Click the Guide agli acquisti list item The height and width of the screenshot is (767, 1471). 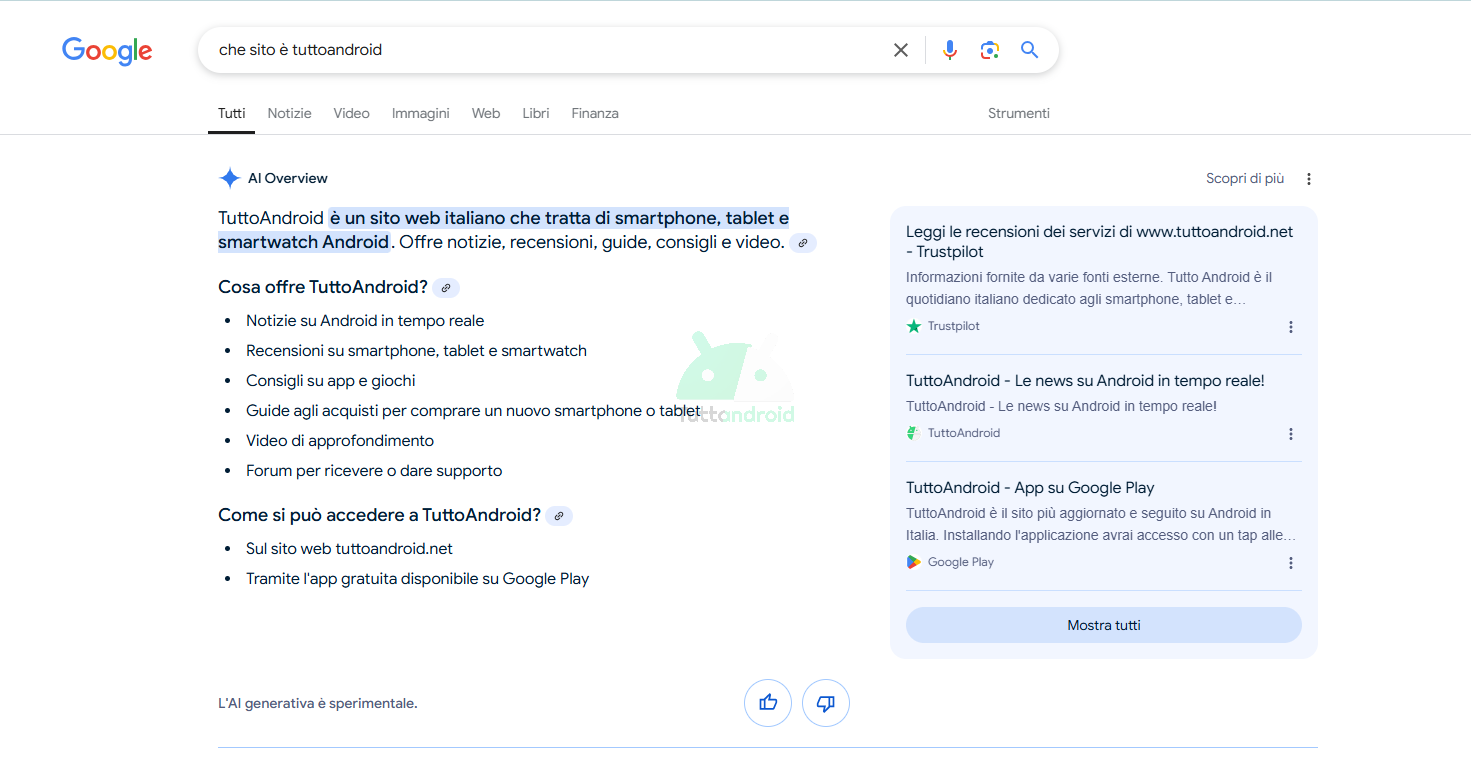coord(473,411)
